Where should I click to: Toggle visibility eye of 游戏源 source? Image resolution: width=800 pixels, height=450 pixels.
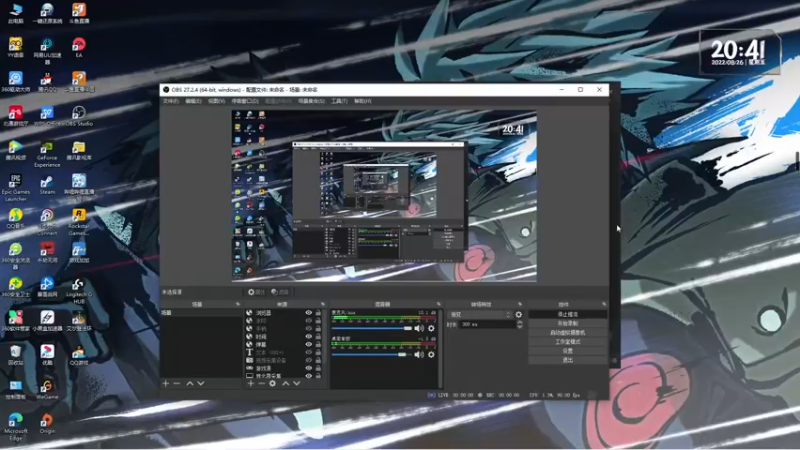(308, 368)
